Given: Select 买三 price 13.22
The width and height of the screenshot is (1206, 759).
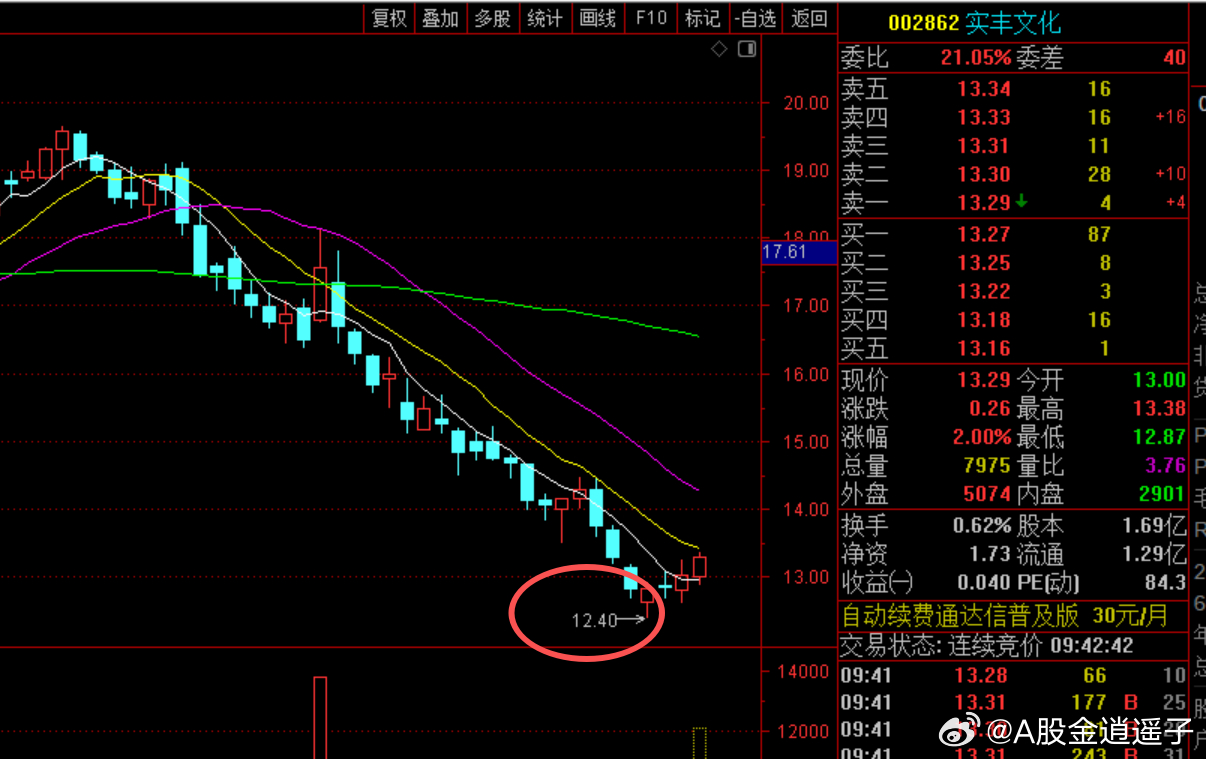Looking at the screenshot, I should (984, 292).
